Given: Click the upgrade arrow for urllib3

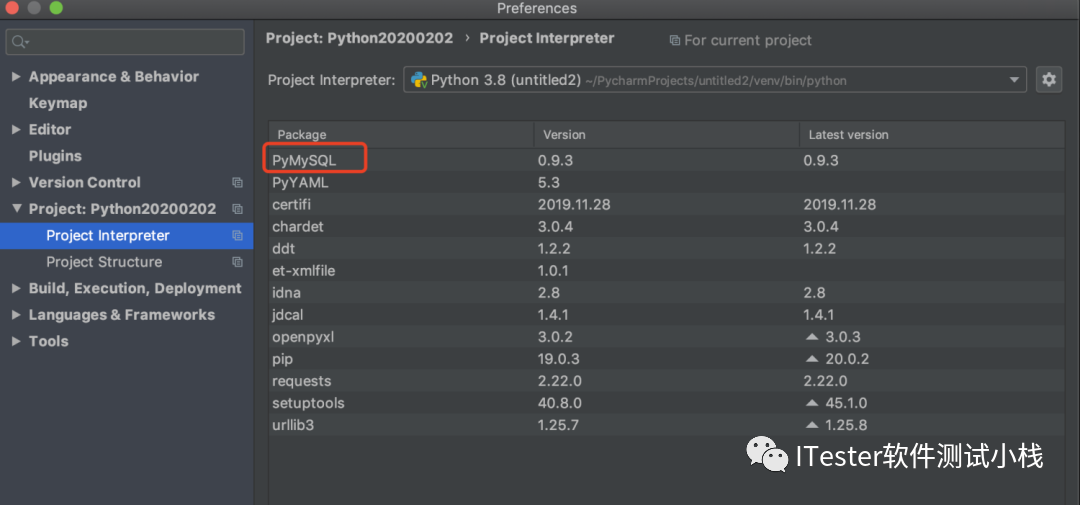Looking at the screenshot, I should tap(812, 425).
